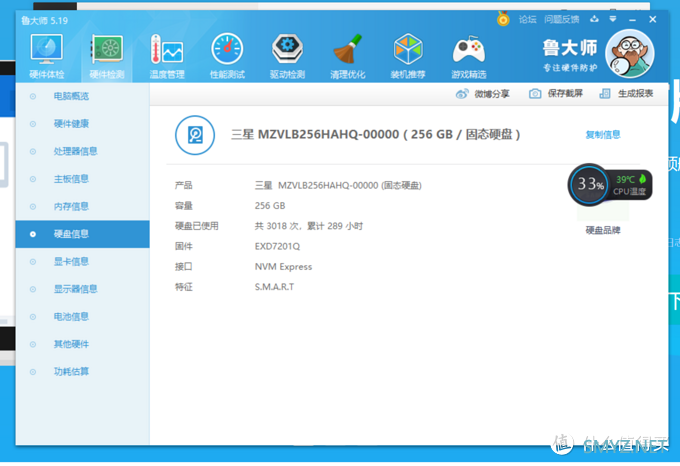
Task: Launch 性能测试 performance test icon
Action: 227,56
